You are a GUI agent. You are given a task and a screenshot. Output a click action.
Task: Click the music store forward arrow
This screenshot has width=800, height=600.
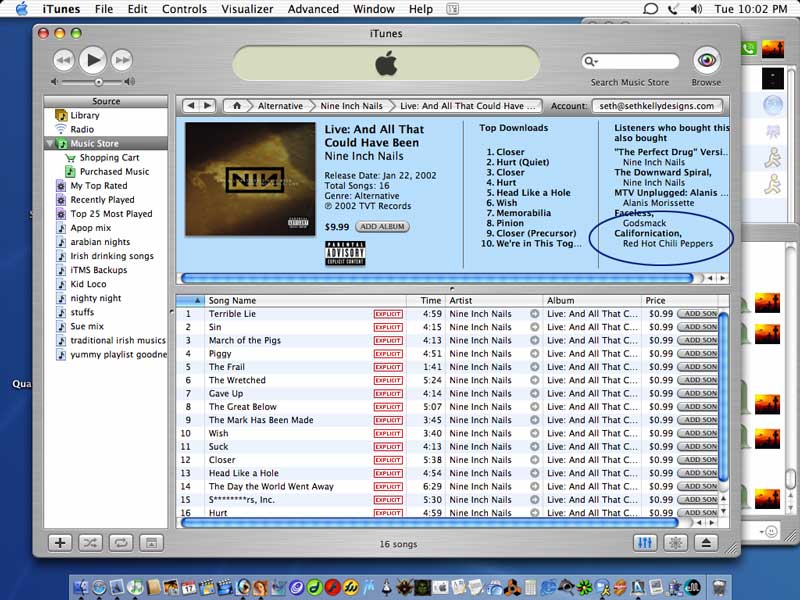(207, 106)
